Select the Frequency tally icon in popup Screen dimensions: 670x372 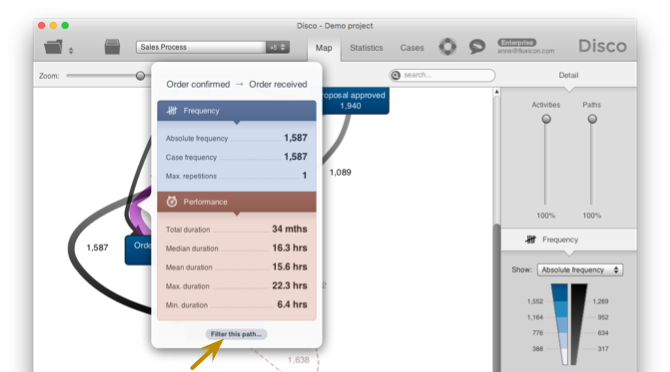point(172,111)
